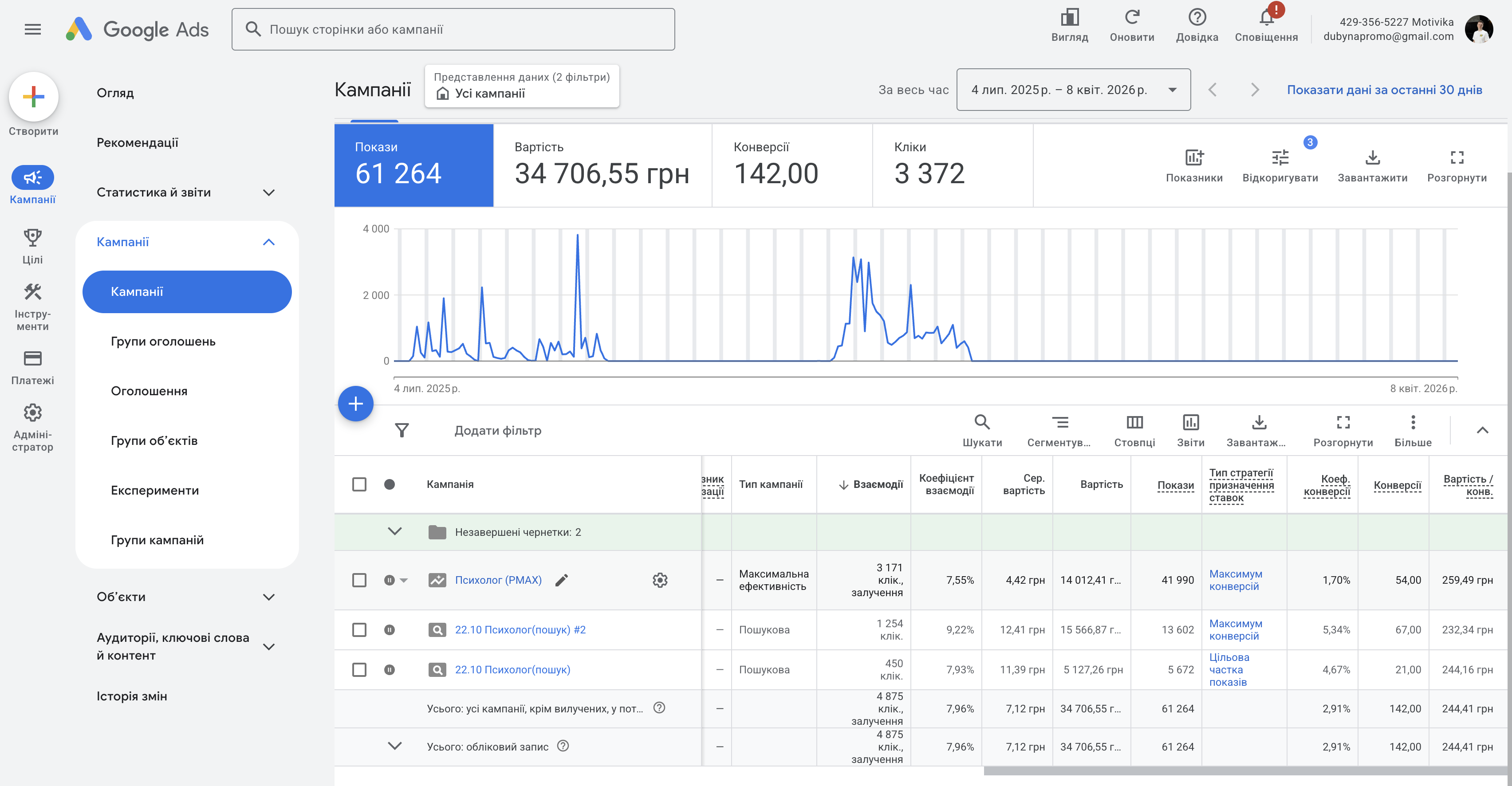The height and width of the screenshot is (786, 1512).
Task: Open Адміністратор in the left rail
Action: [33, 427]
